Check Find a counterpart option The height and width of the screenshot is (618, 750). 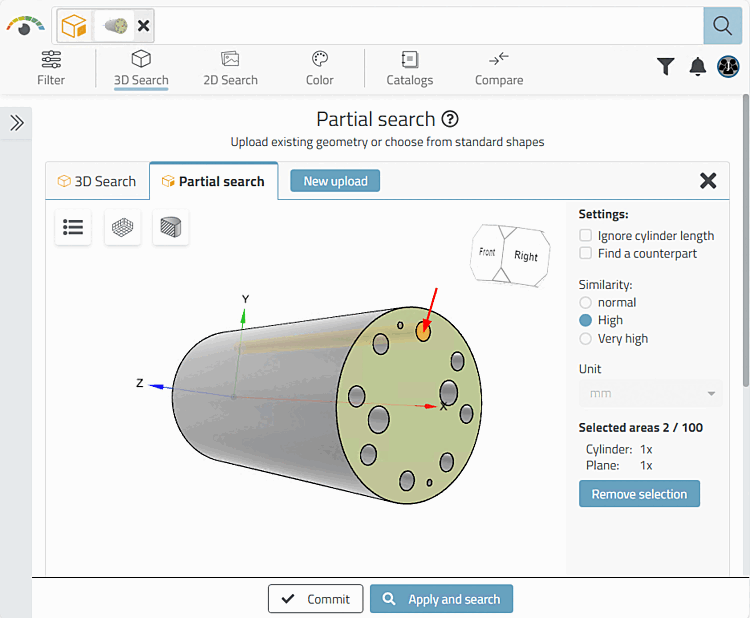(586, 254)
